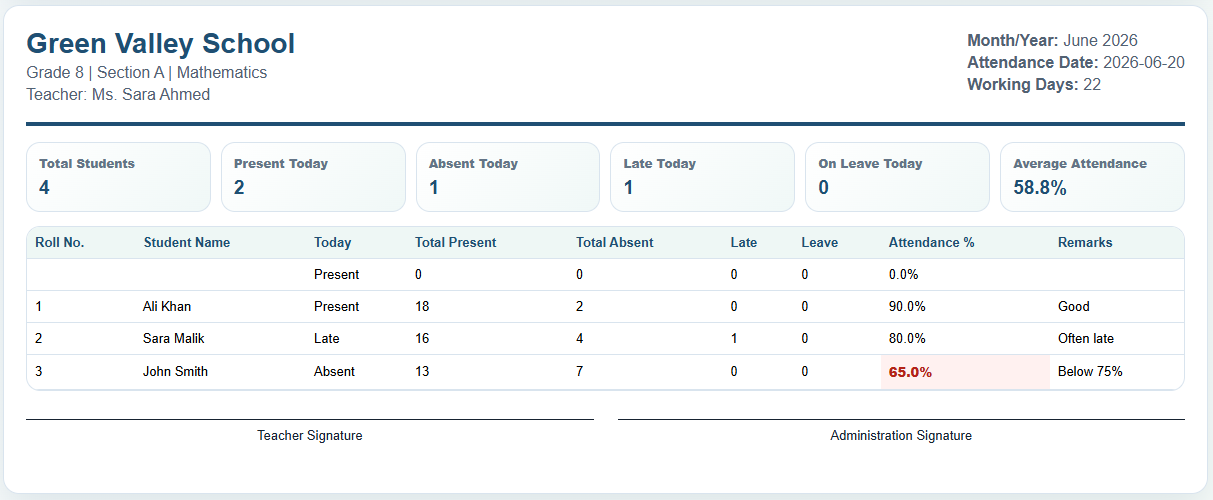The width and height of the screenshot is (1213, 500).
Task: Click the John Smith name cell
Action: pos(220,372)
